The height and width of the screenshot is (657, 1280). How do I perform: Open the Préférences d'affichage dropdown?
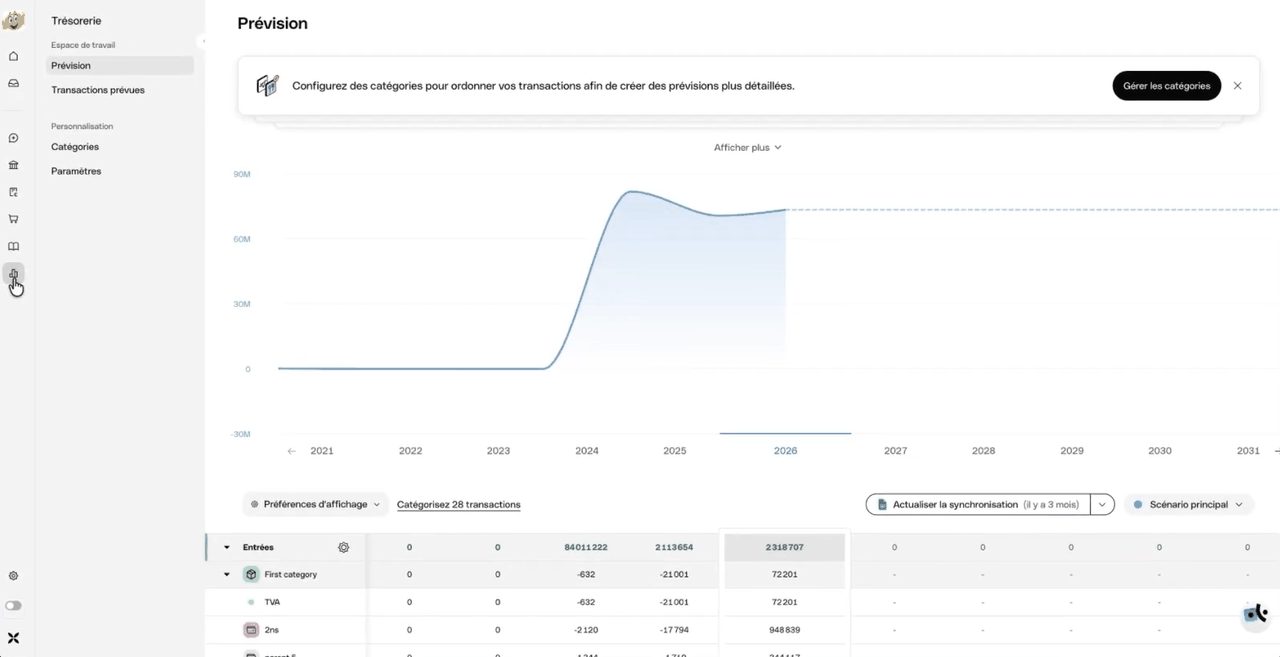coord(315,505)
